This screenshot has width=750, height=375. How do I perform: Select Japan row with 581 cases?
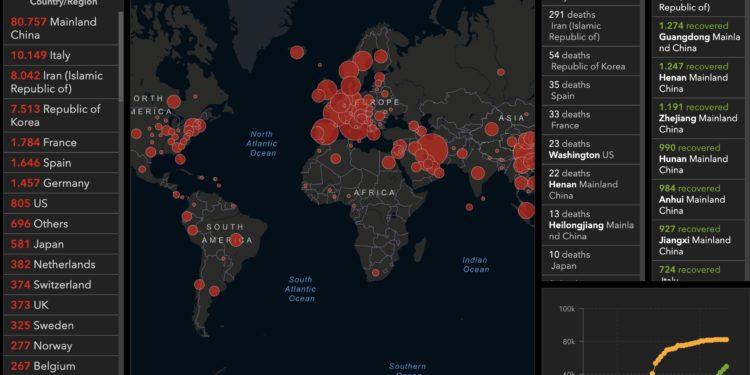tap(61, 244)
